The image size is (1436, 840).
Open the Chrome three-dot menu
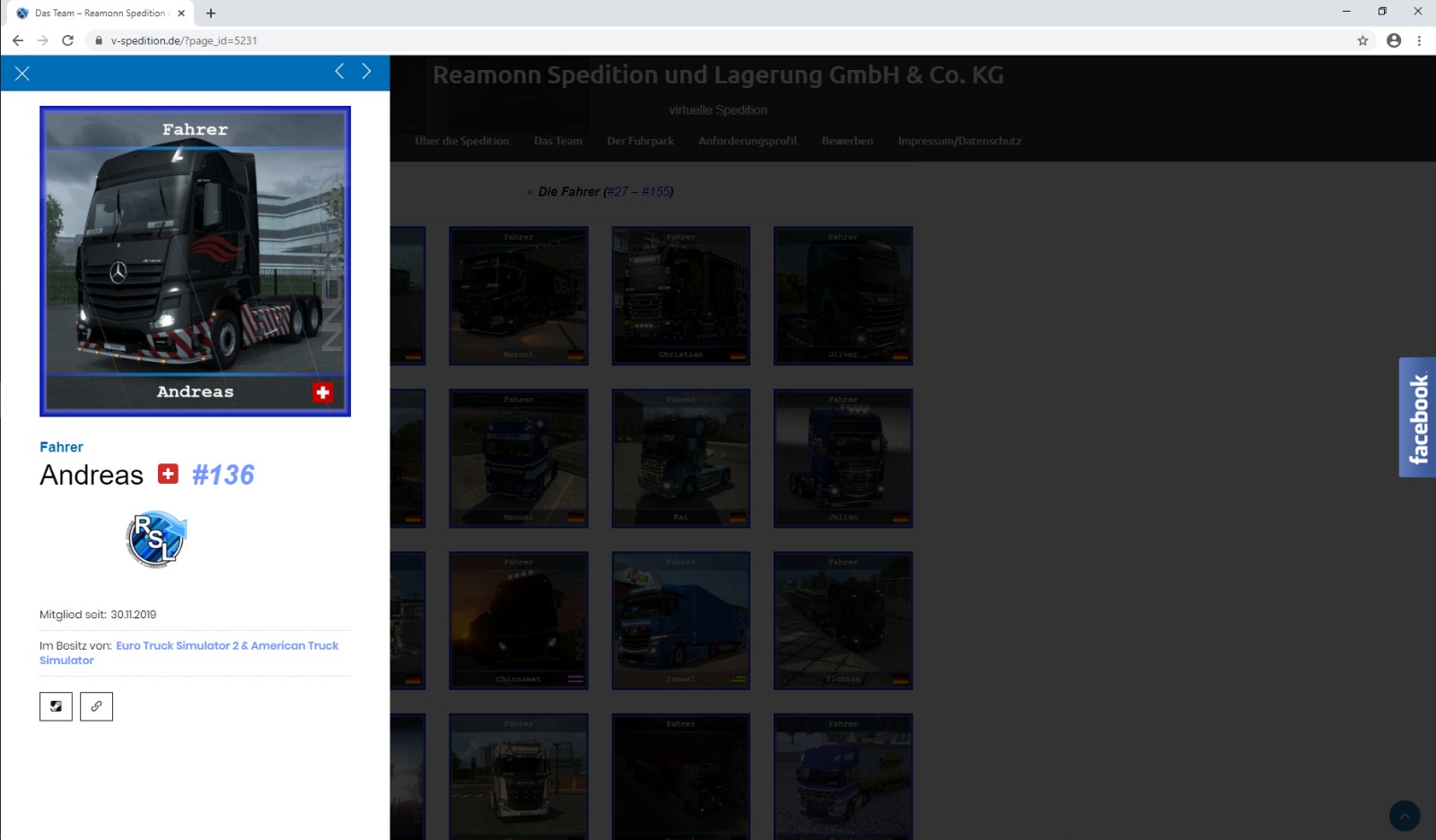tap(1419, 40)
